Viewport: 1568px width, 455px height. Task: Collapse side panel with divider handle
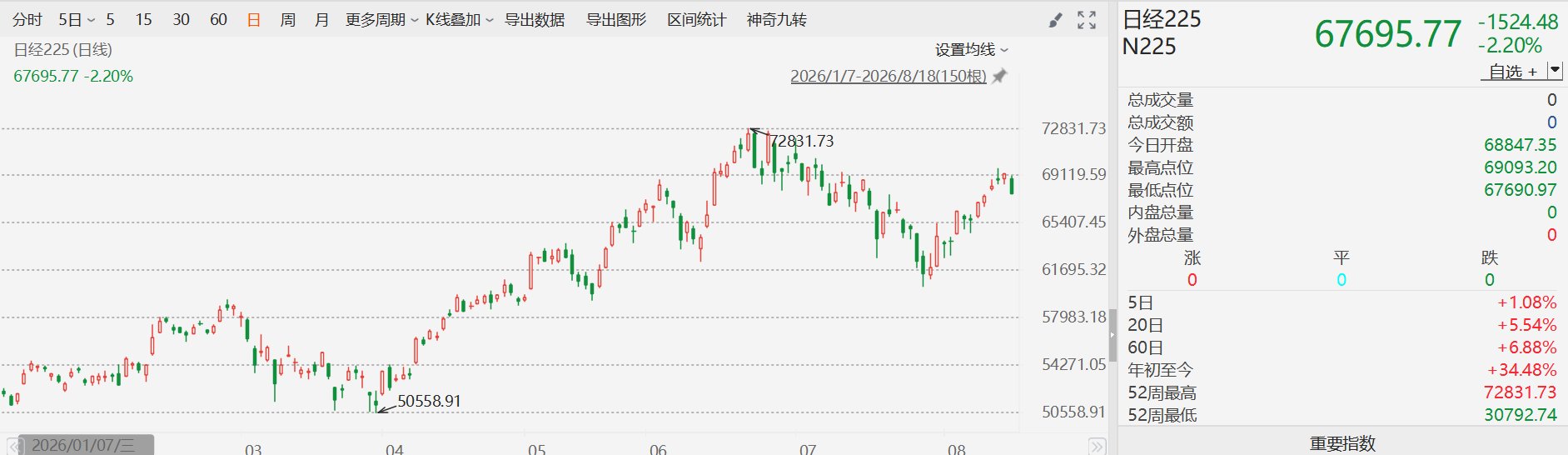(1113, 334)
